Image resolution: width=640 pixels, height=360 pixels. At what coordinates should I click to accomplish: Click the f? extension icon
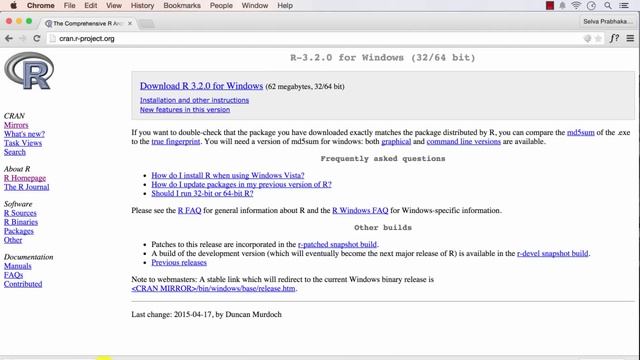614,38
